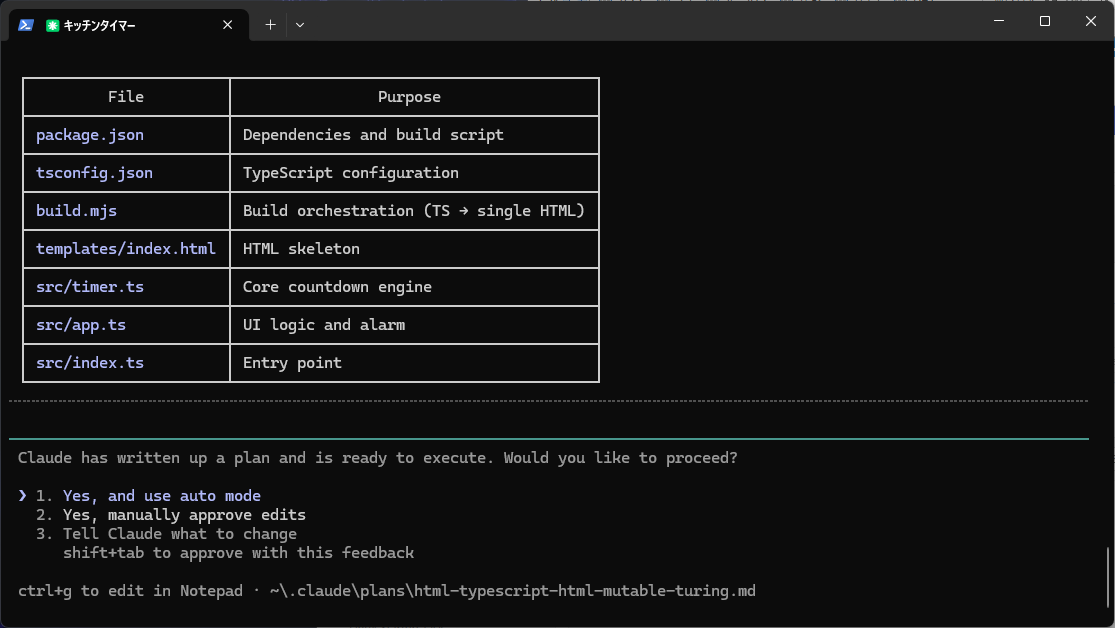The image size is (1115, 628).
Task: Click src/timer.ts file name
Action: coord(90,287)
